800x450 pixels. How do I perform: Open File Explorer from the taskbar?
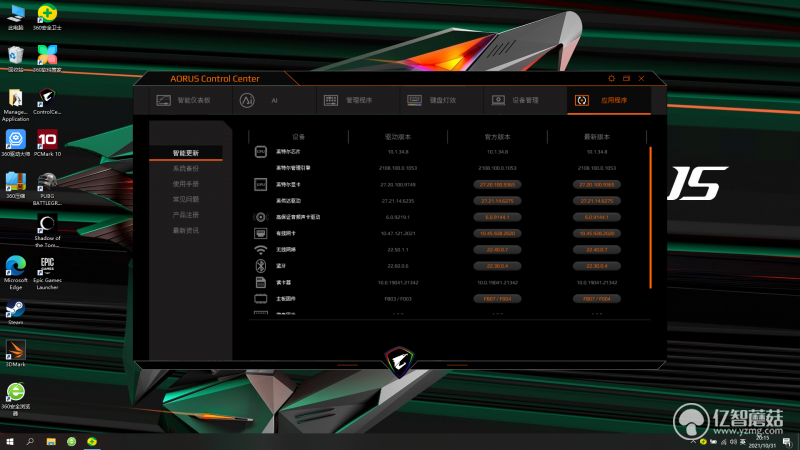coord(51,441)
